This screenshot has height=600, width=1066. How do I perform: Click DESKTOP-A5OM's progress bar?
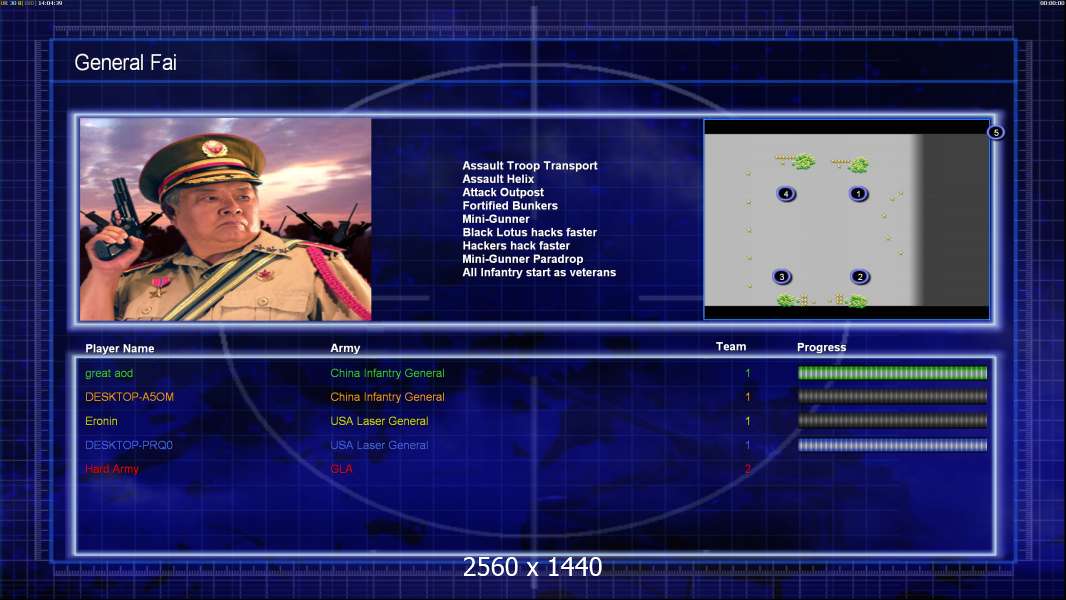coord(892,397)
